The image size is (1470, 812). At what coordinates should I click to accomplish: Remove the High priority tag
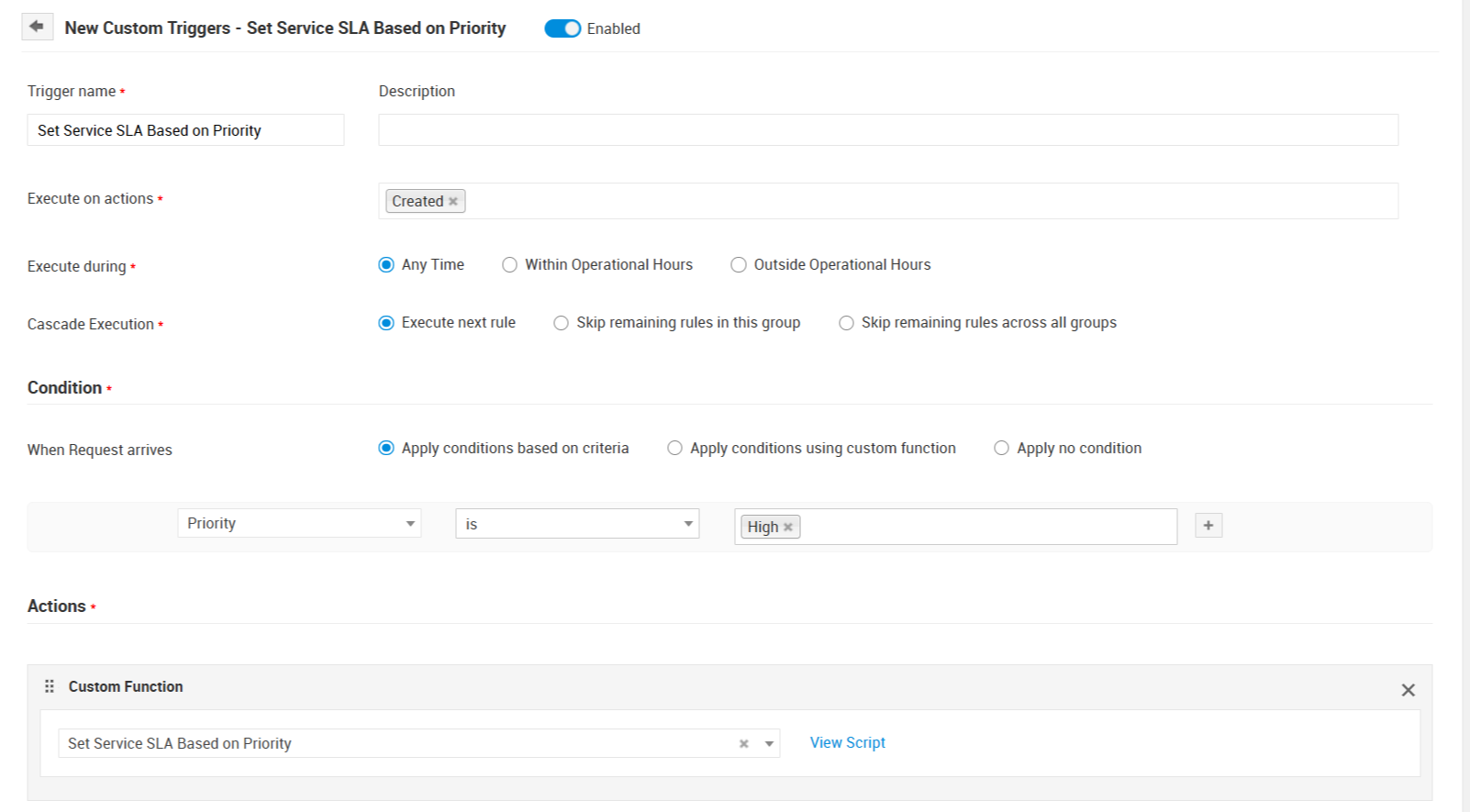tap(788, 528)
